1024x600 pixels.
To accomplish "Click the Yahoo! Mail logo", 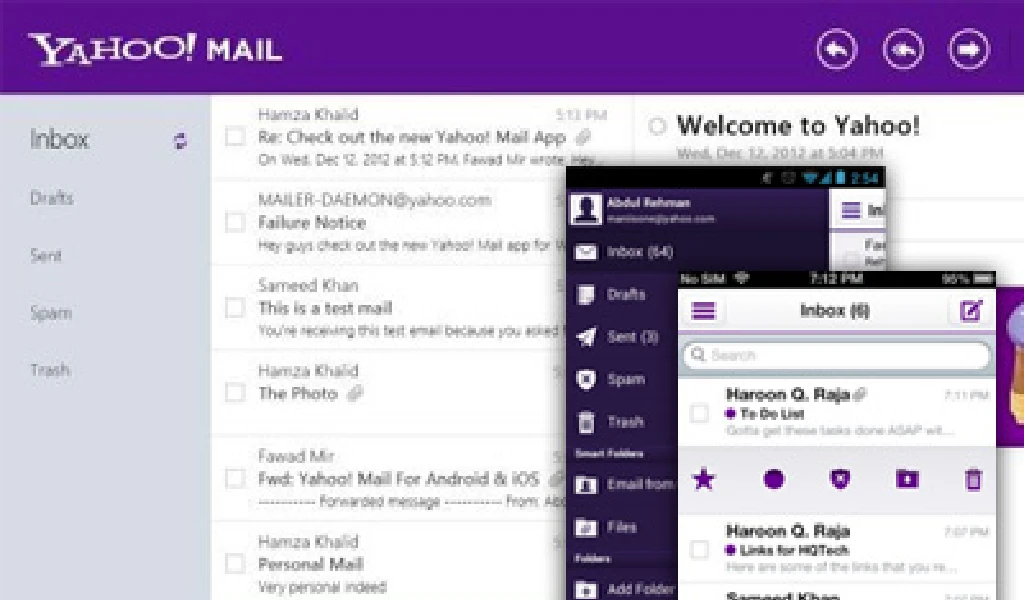I will [155, 50].
